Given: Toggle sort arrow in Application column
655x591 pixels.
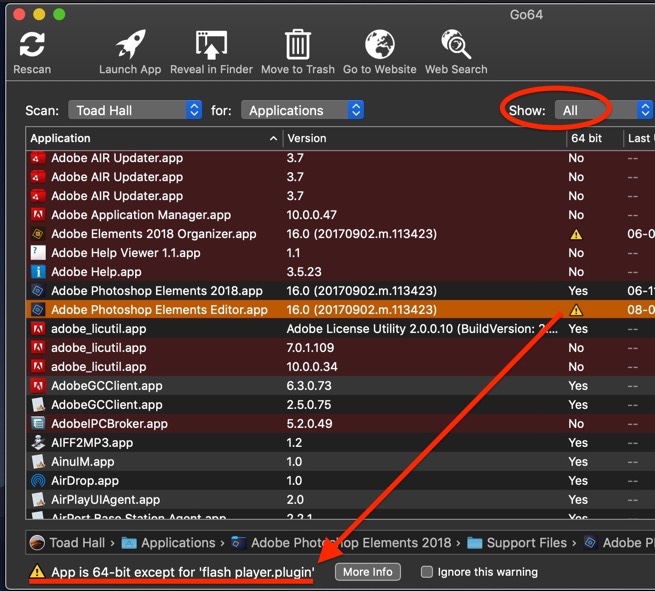Looking at the screenshot, I should click(x=274, y=138).
